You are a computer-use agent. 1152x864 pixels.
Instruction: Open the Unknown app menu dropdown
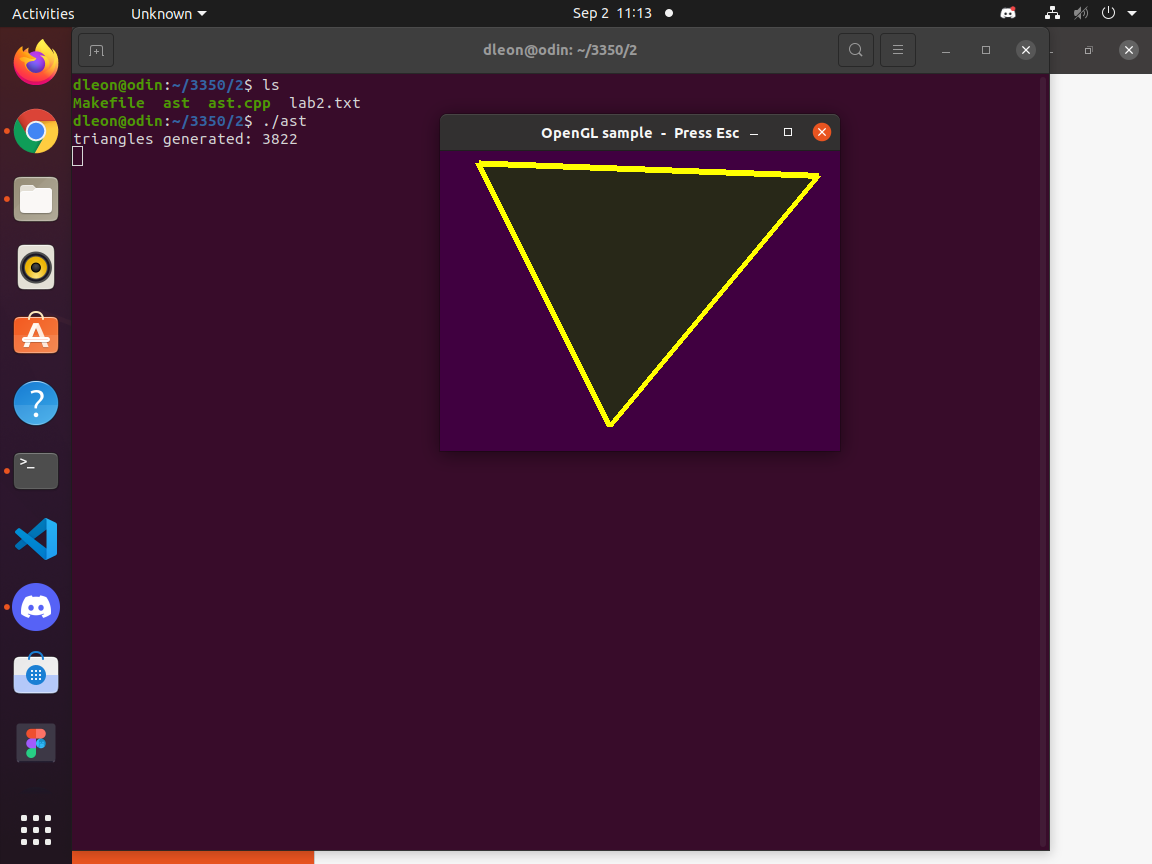pos(168,13)
